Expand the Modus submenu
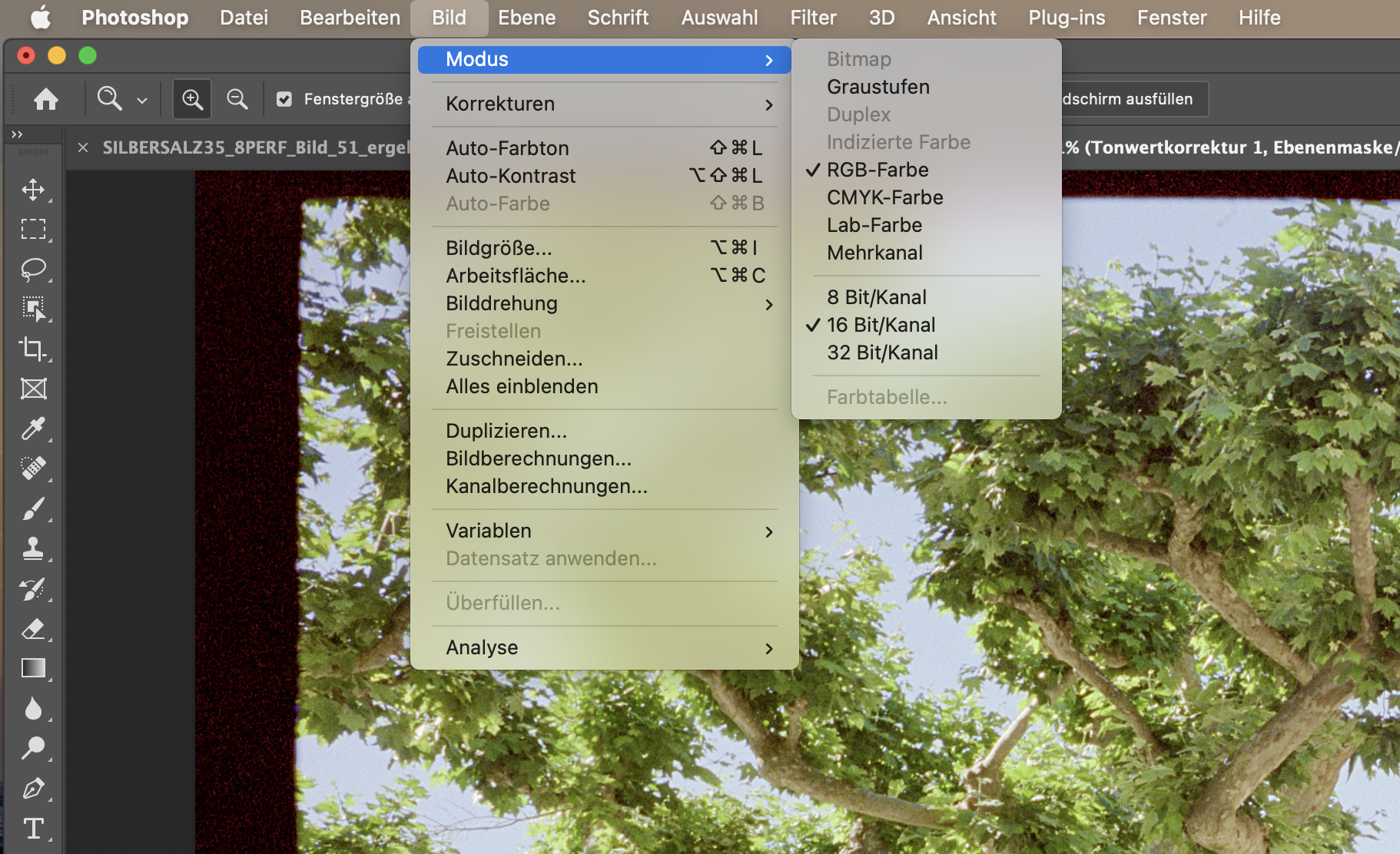This screenshot has height=854, width=1400. (x=604, y=60)
